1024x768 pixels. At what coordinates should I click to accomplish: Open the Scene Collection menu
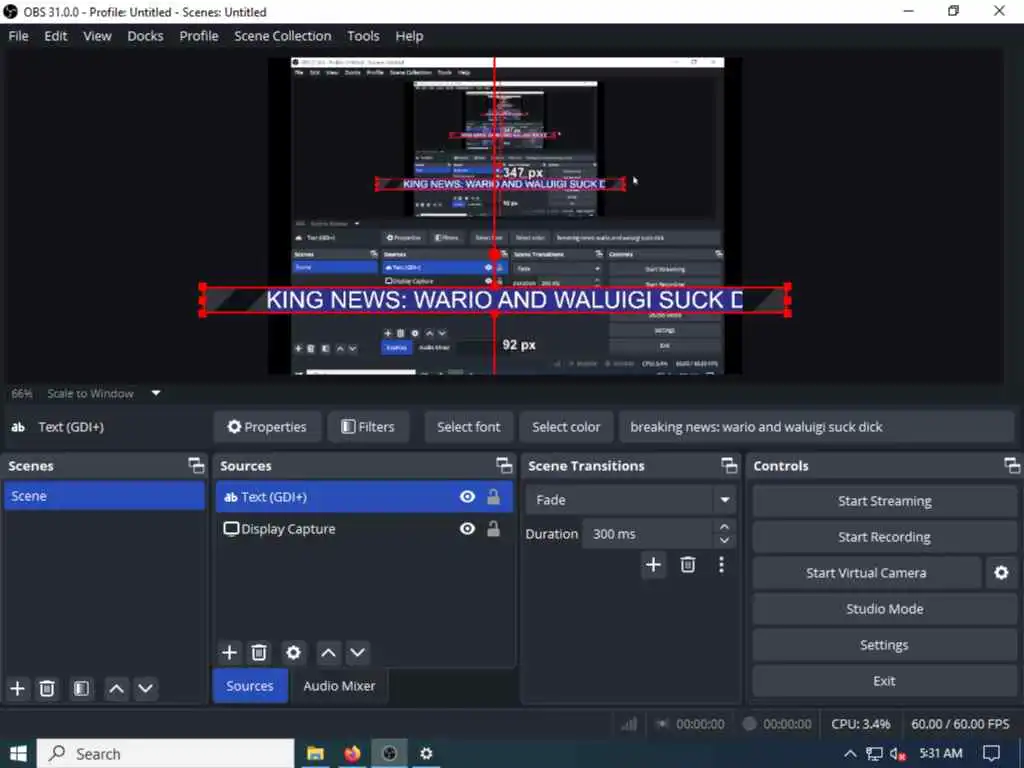click(283, 36)
